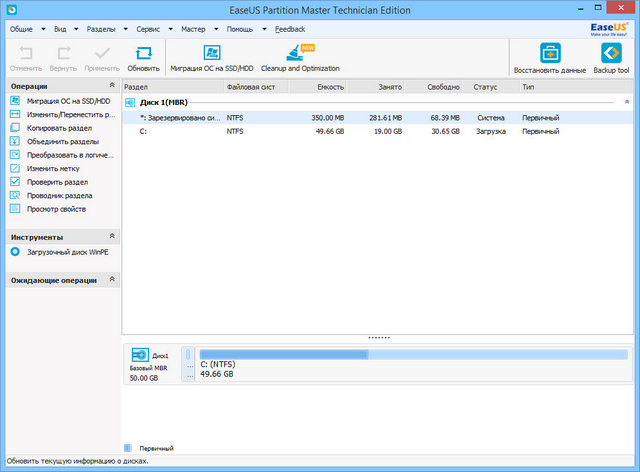640x472 pixels.
Task: Click 49.66 GB capacity cell
Action: [330, 131]
